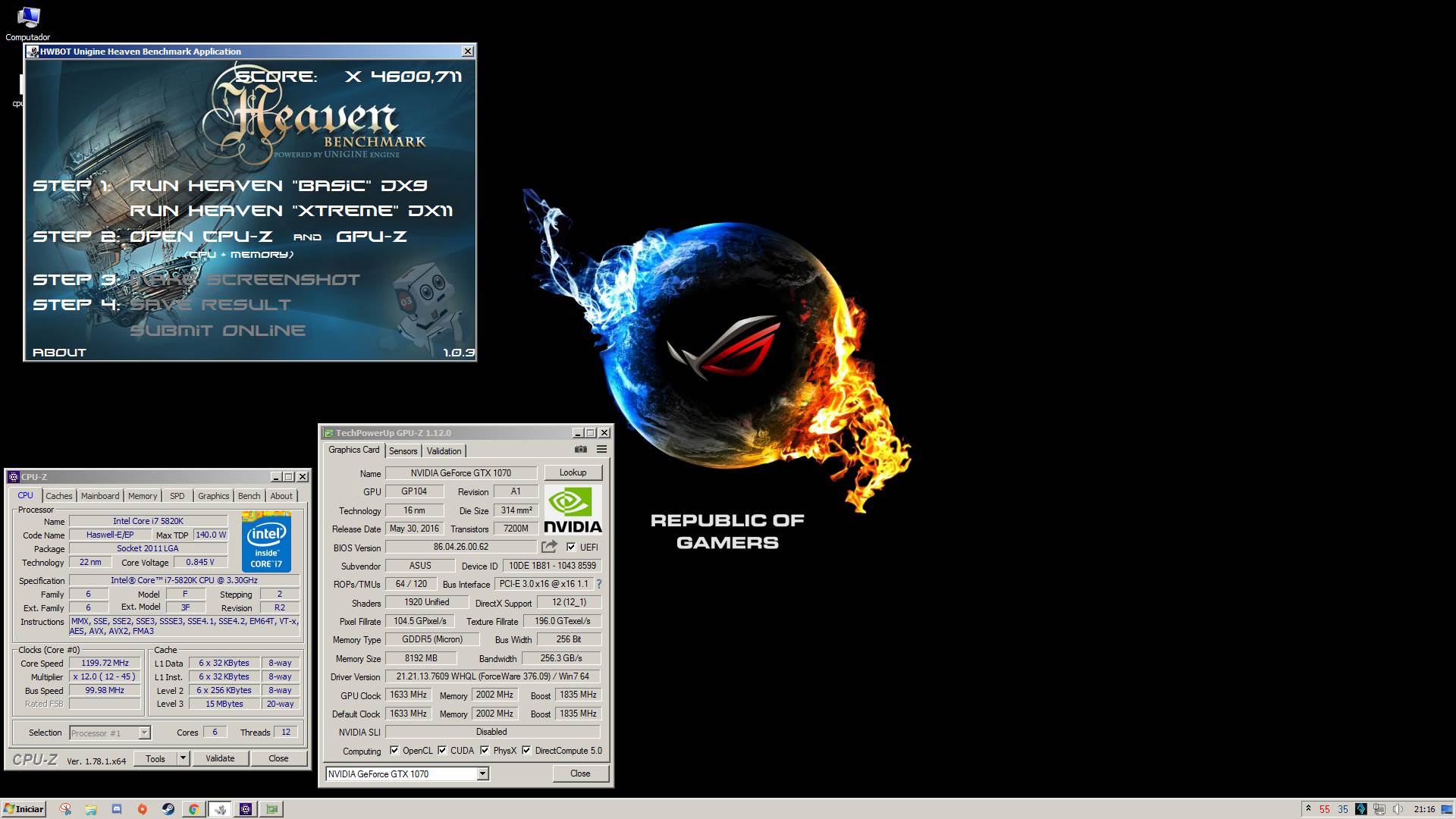Viewport: 1456px width, 819px height.
Task: Click the HWBOT window title icon
Action: (33, 52)
